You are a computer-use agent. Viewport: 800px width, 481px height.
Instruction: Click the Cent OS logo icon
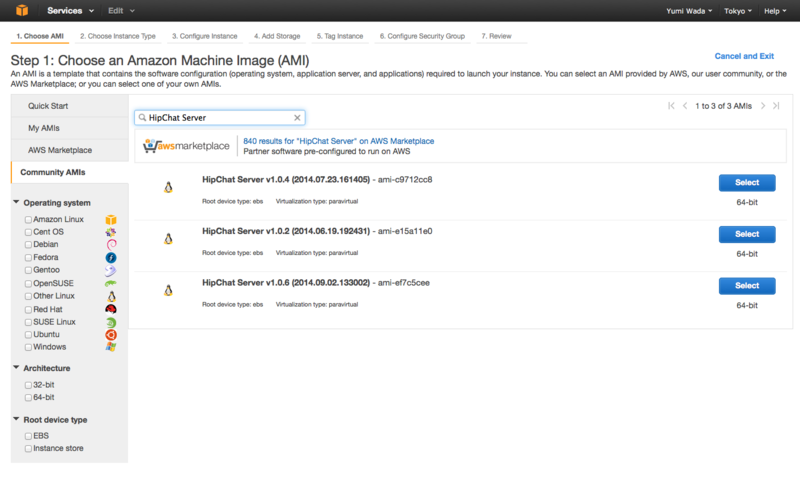tap(111, 232)
